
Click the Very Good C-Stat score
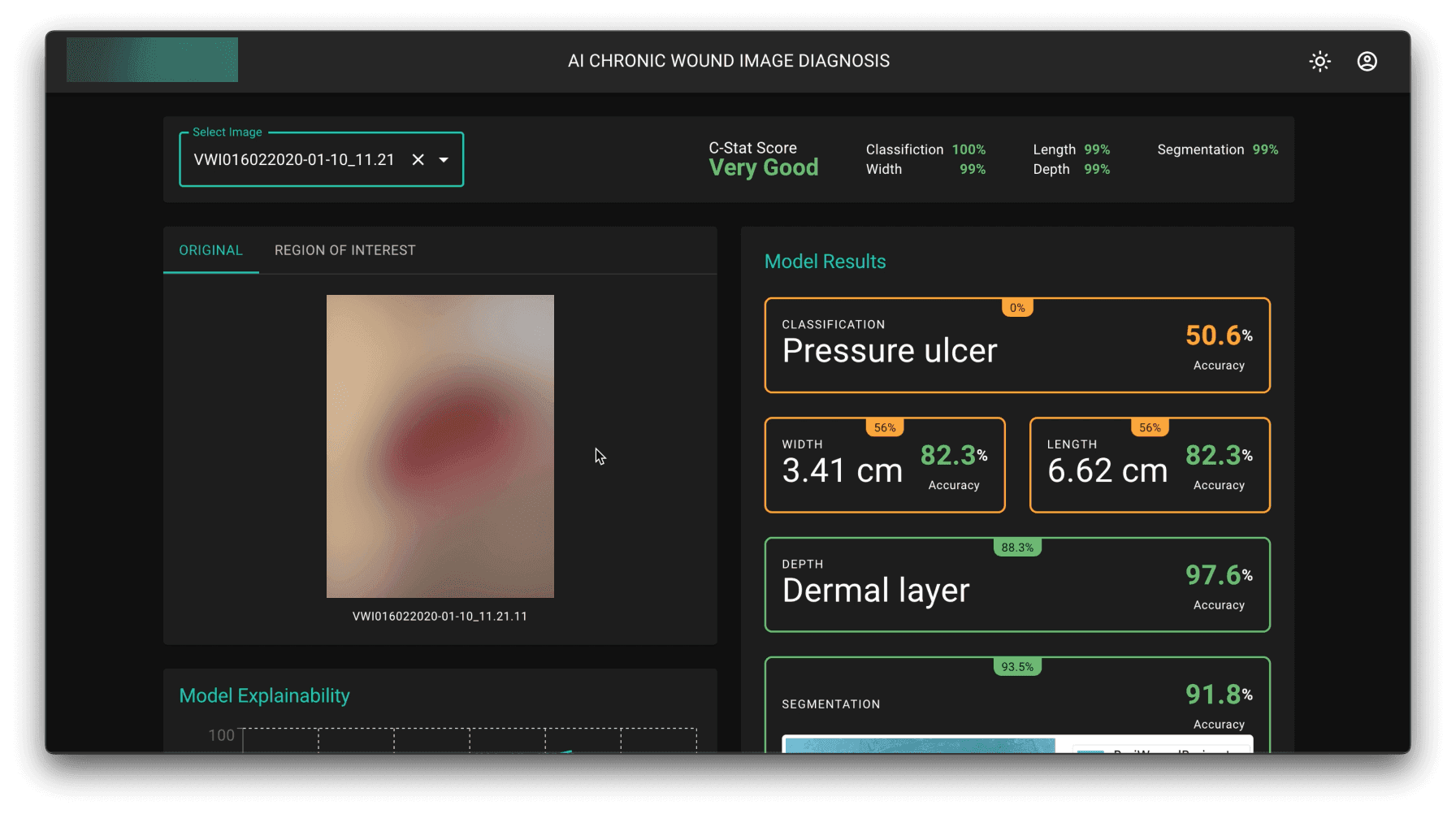[x=763, y=167]
